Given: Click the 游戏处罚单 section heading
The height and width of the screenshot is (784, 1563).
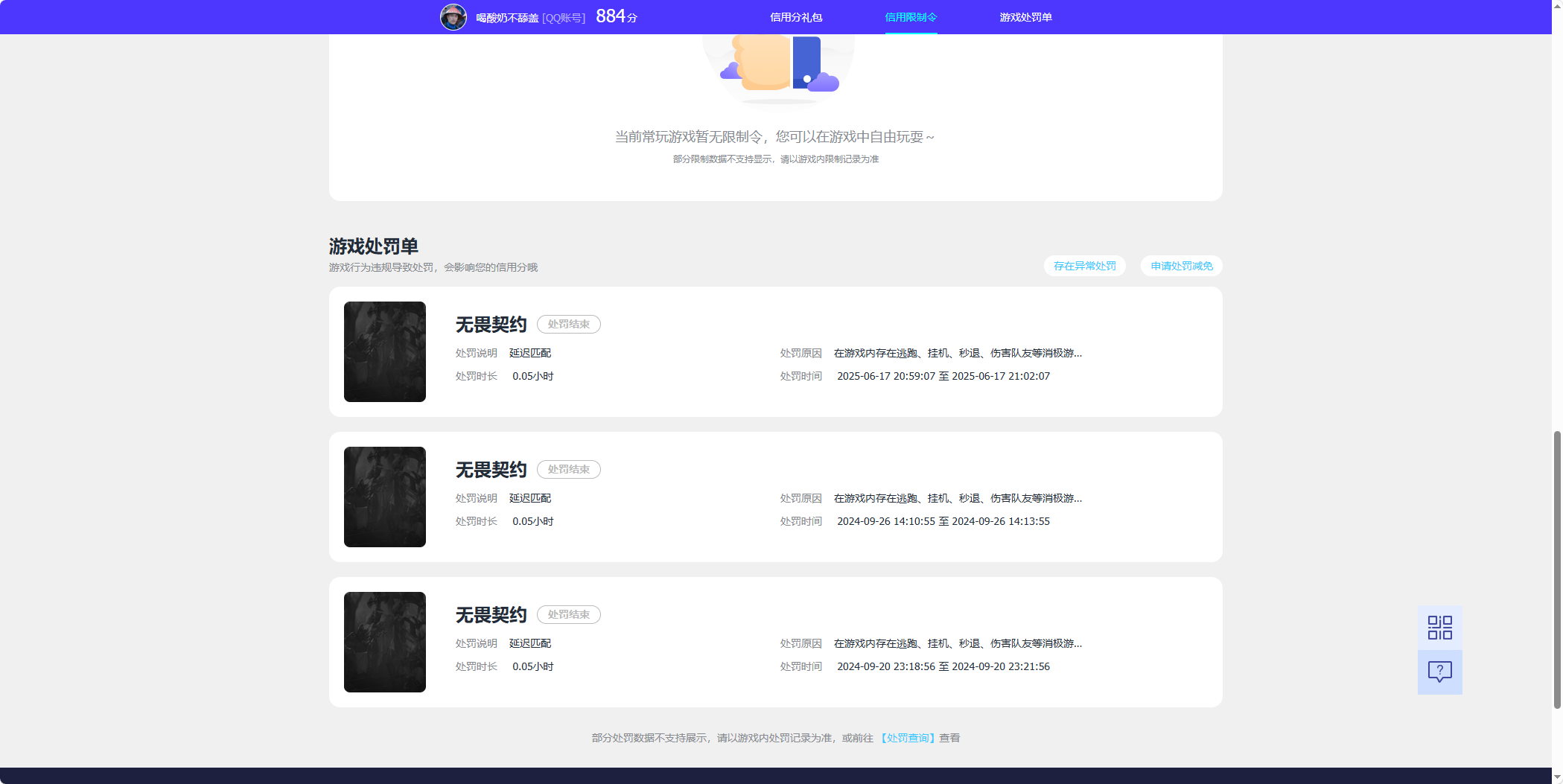Looking at the screenshot, I should tap(374, 246).
